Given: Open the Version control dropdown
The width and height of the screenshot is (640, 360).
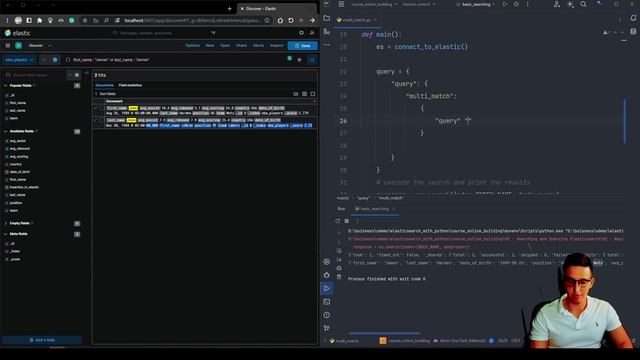Looking at the screenshot, I should [x=419, y=4].
